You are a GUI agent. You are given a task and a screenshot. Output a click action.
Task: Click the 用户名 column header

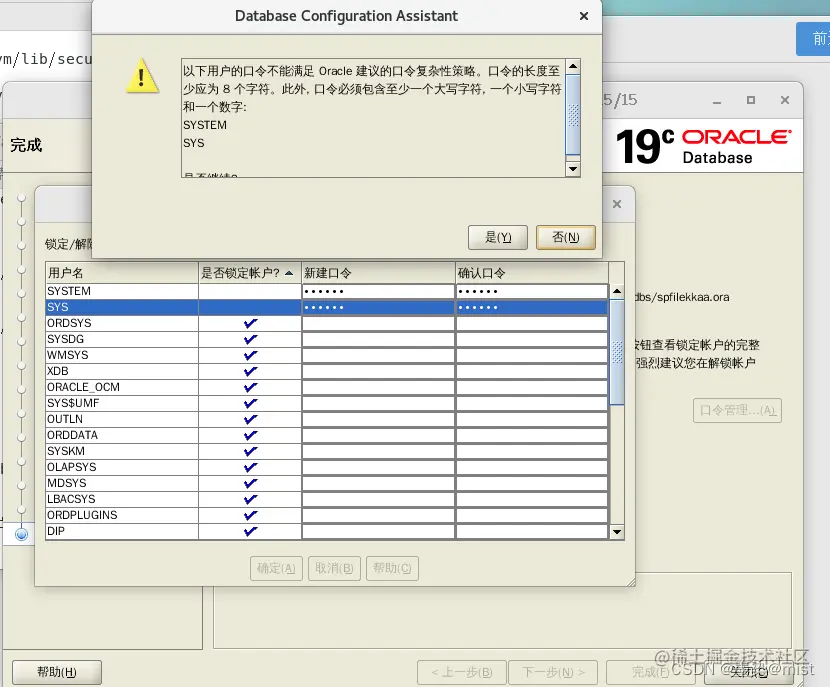(122, 273)
